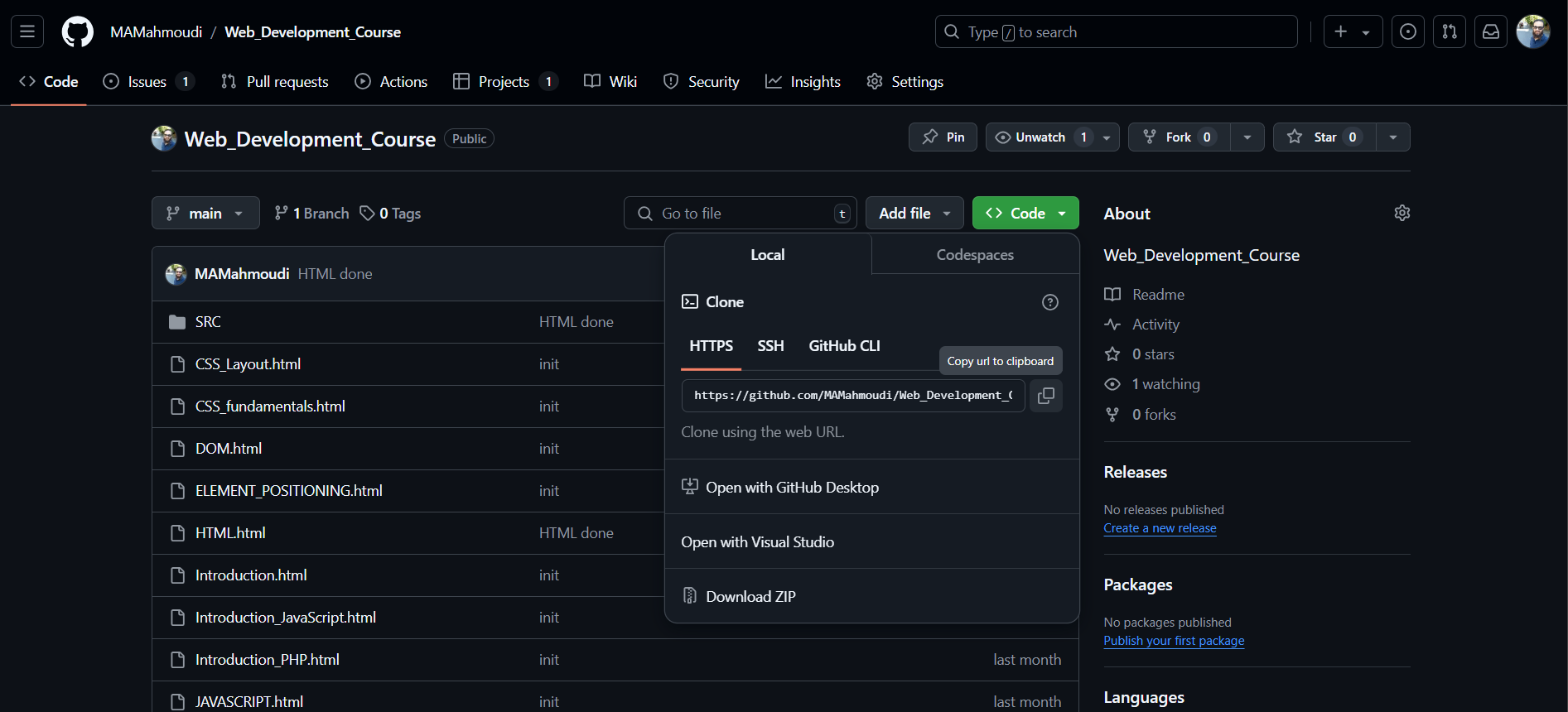Switch to the Codespaces tab
The height and width of the screenshot is (712, 1568).
975,255
